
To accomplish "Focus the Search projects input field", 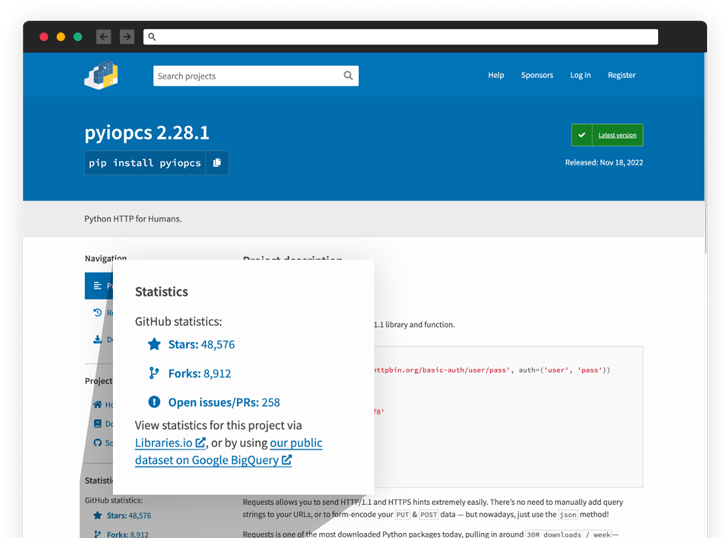I will [245, 76].
